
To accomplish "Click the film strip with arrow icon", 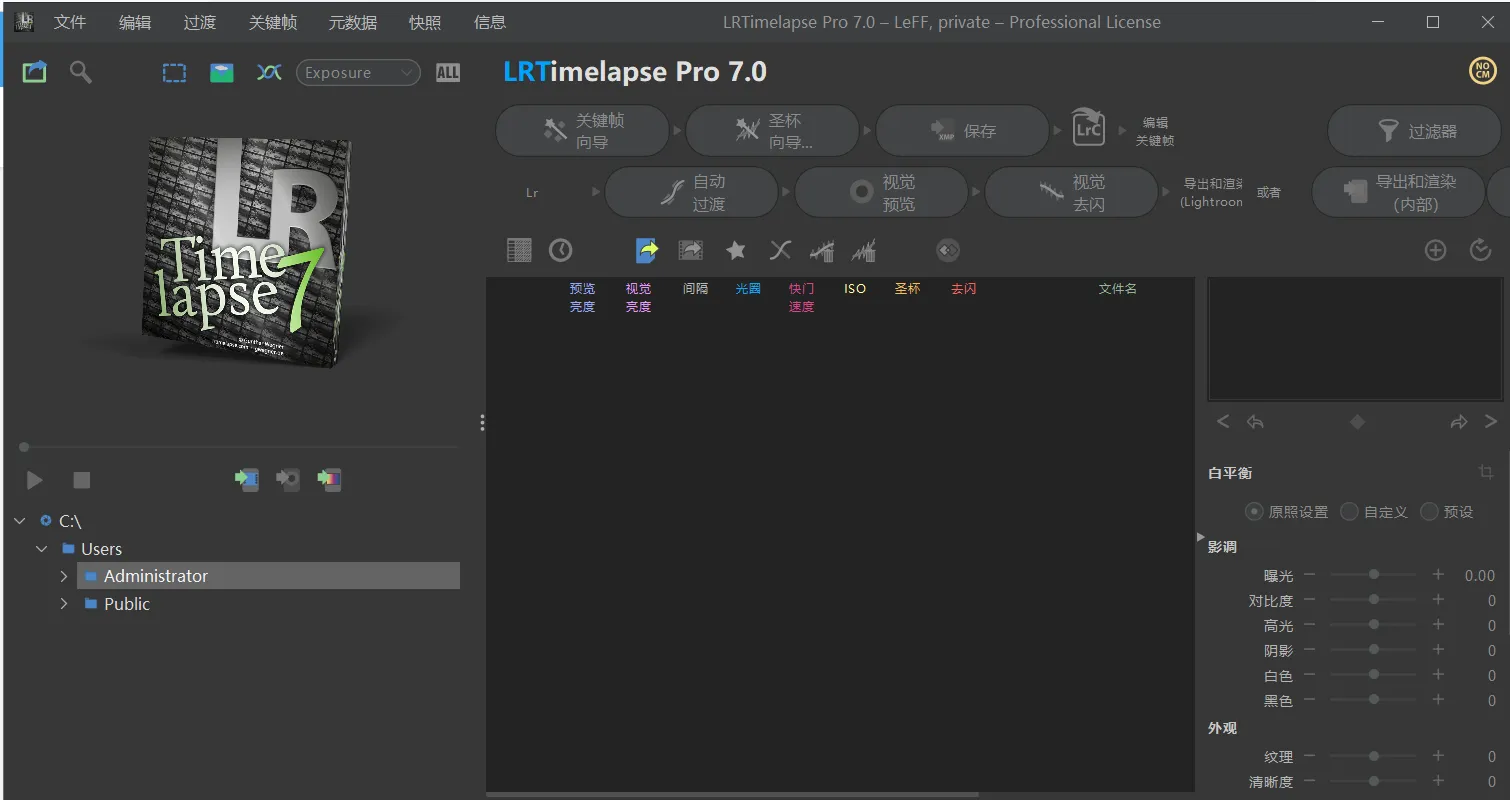I will [x=691, y=250].
